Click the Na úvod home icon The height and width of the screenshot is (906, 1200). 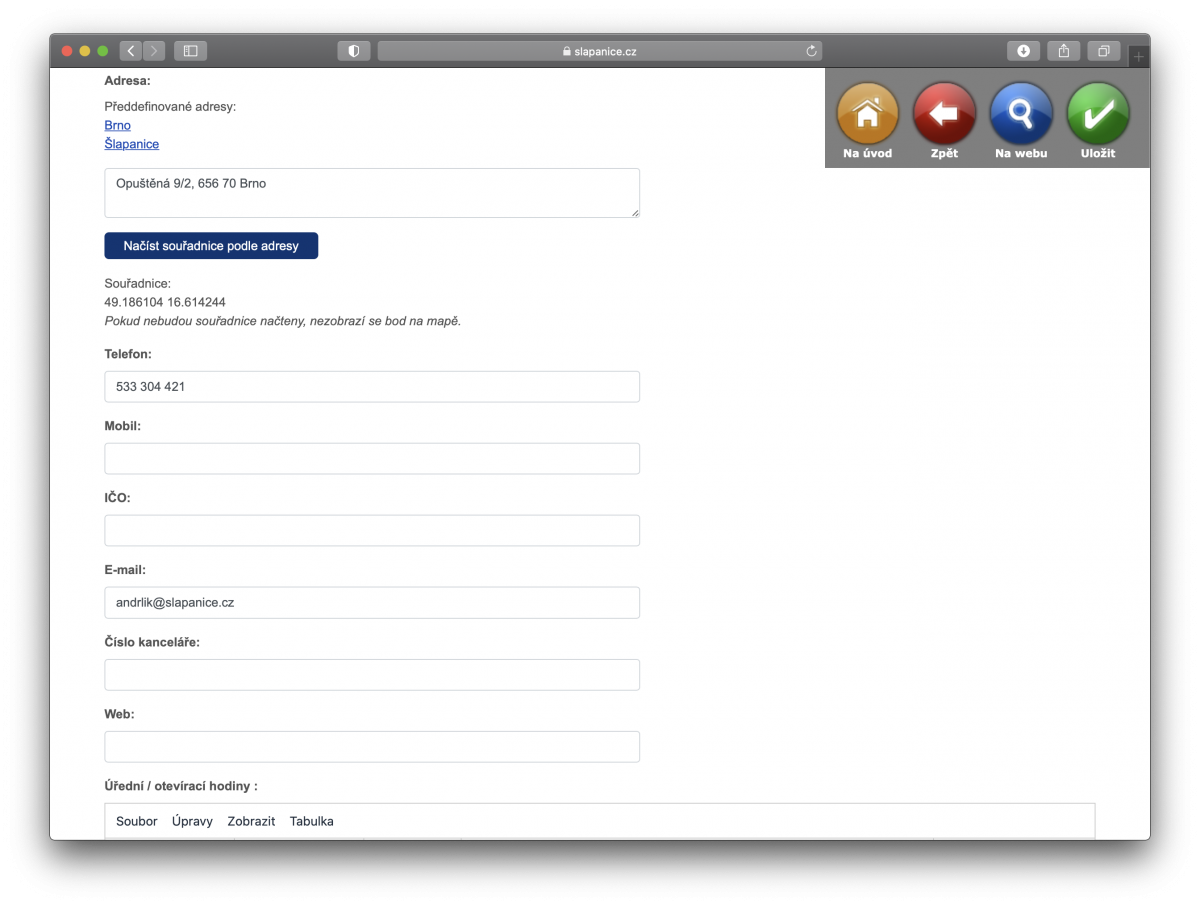(867, 115)
